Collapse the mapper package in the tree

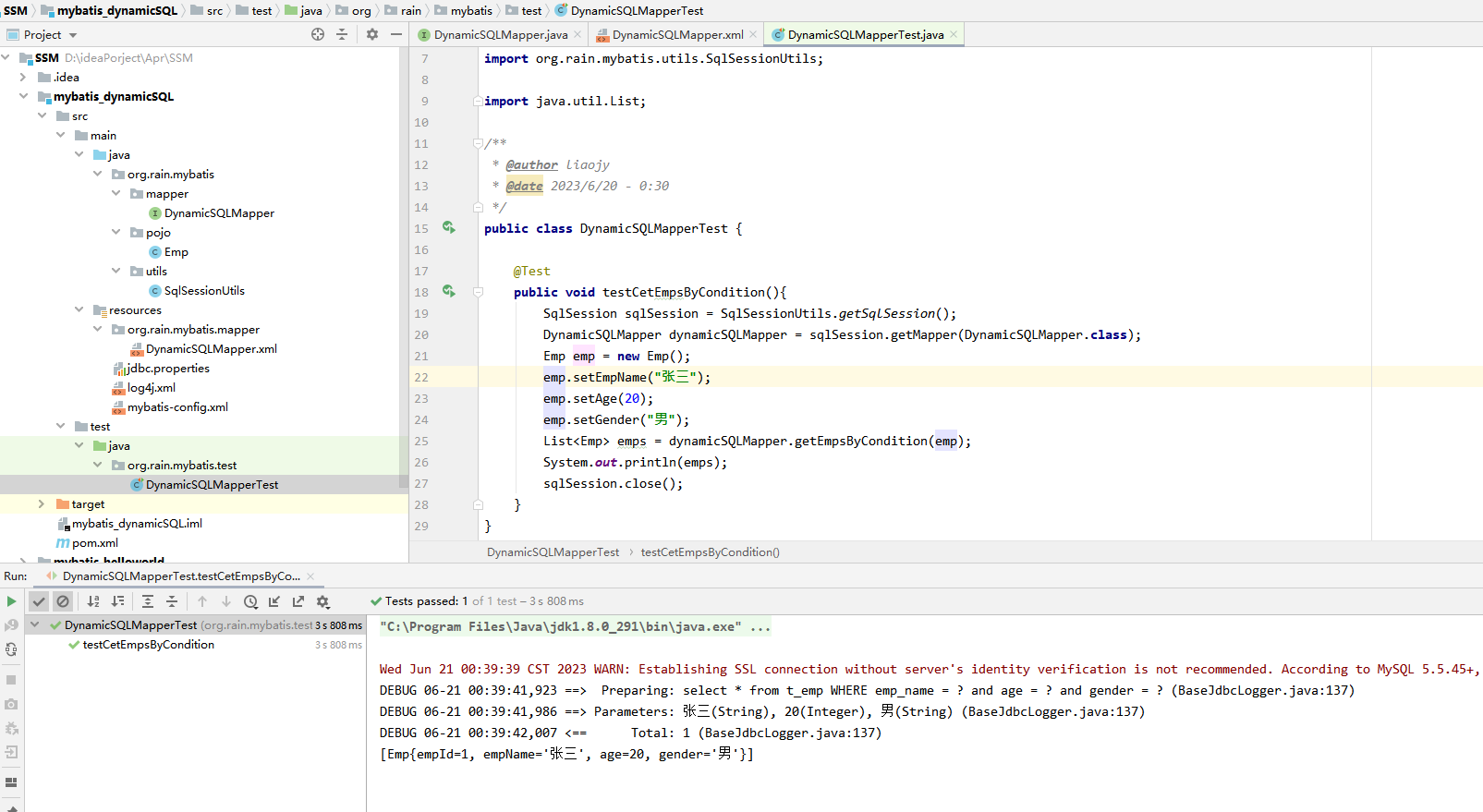pyautogui.click(x=115, y=193)
